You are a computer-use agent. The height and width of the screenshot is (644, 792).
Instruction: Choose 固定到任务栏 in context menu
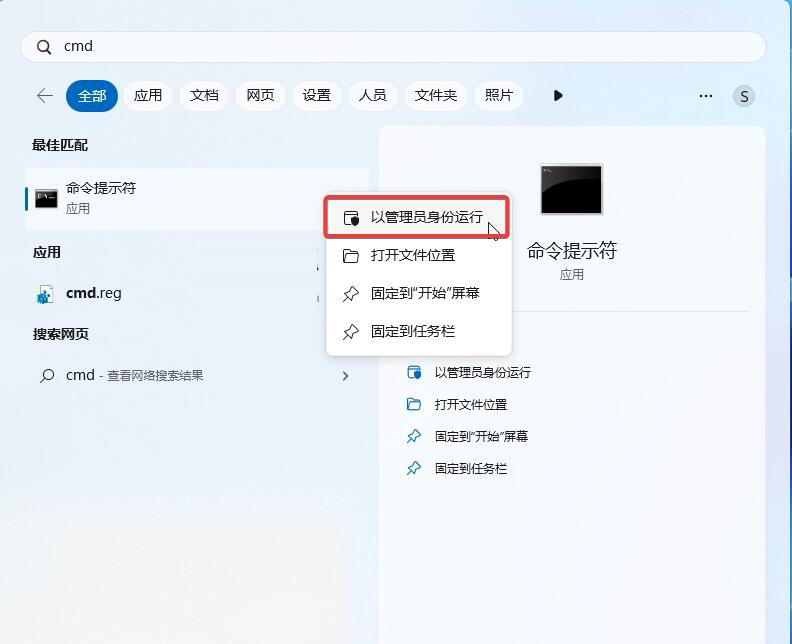coord(419,331)
